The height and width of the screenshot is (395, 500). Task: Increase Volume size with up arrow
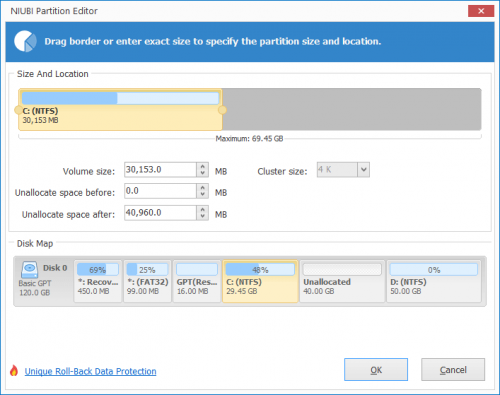pyautogui.click(x=202, y=166)
